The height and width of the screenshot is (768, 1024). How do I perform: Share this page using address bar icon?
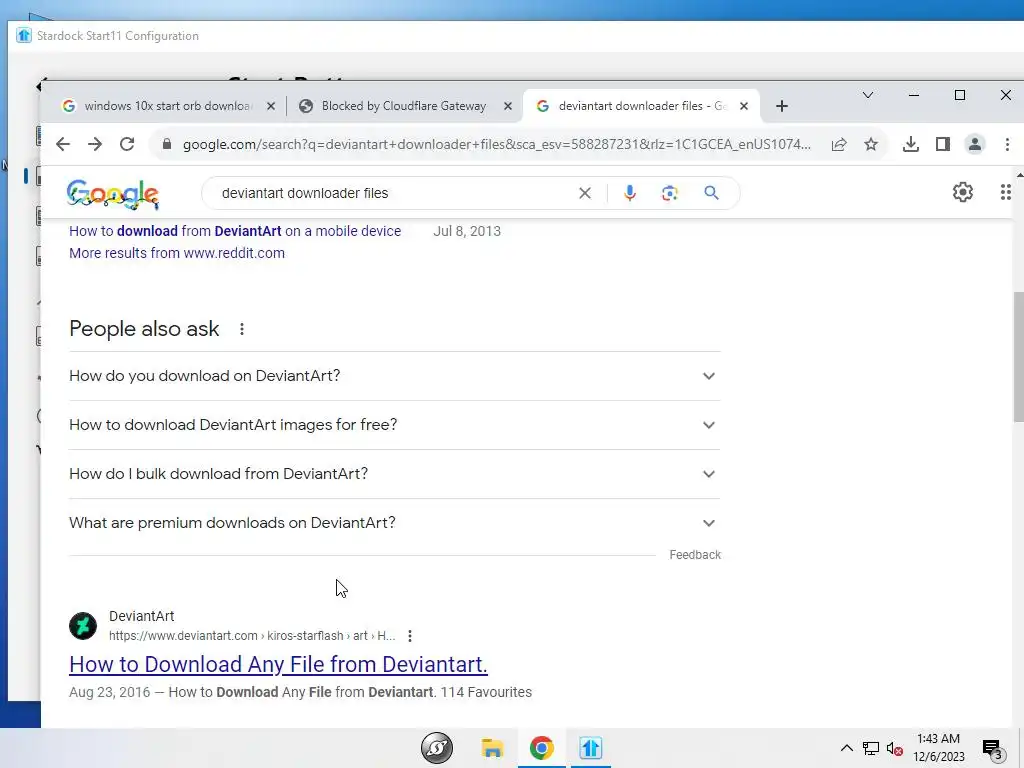click(x=839, y=144)
